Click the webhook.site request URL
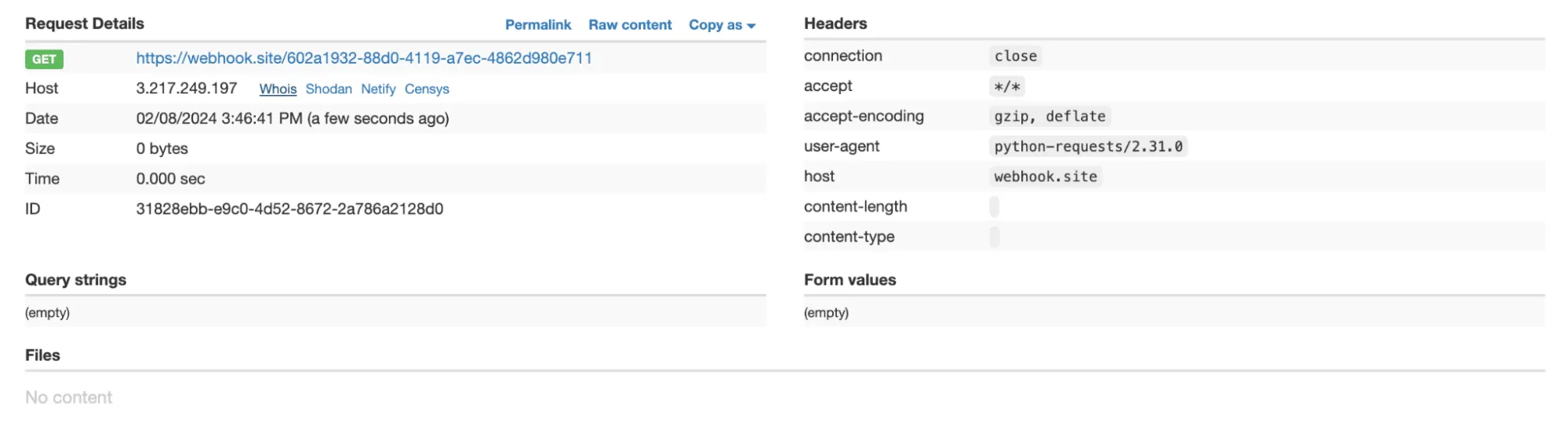 364,58
